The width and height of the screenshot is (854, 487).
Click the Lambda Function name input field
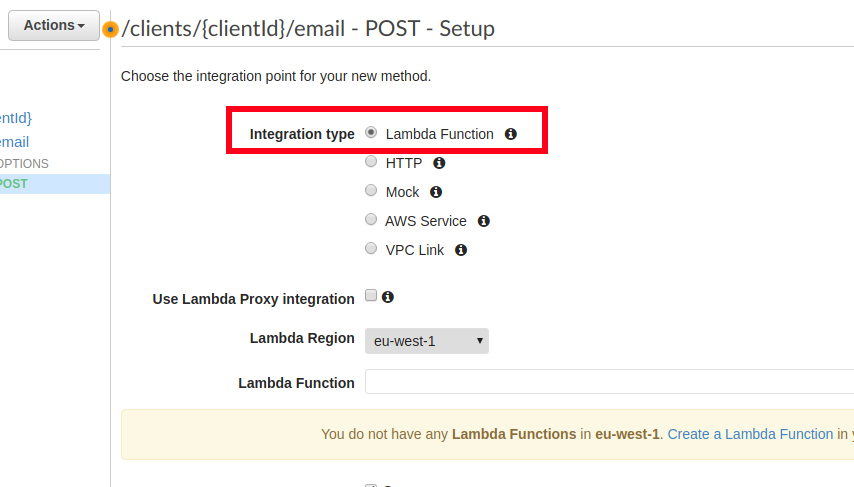tap(609, 382)
